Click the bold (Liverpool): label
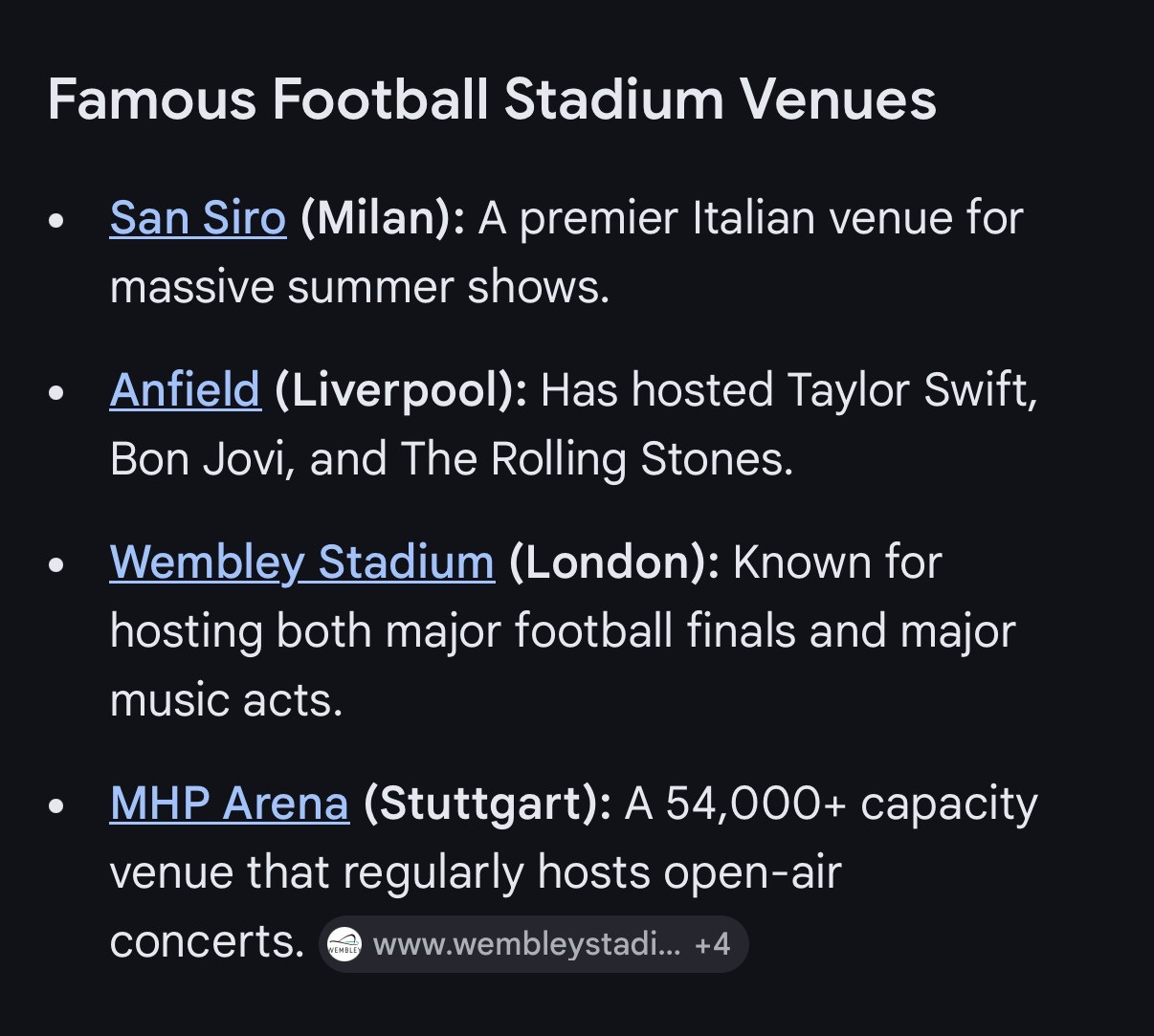1154x1036 pixels. click(x=400, y=390)
